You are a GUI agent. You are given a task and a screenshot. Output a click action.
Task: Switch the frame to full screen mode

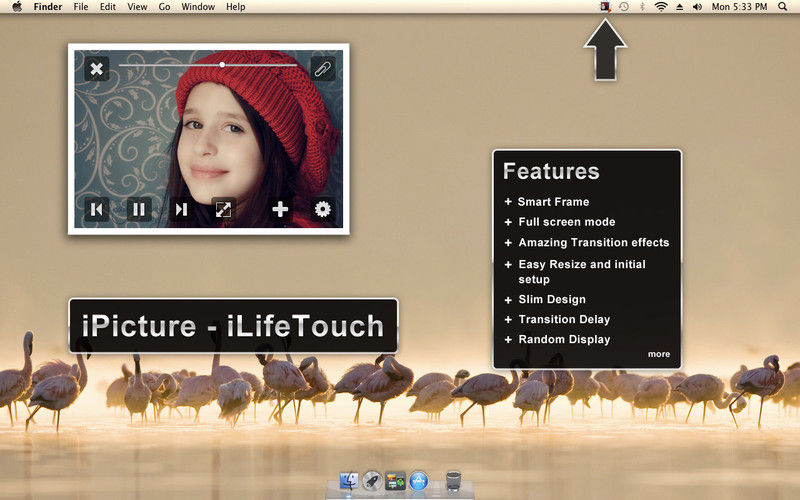pos(223,209)
